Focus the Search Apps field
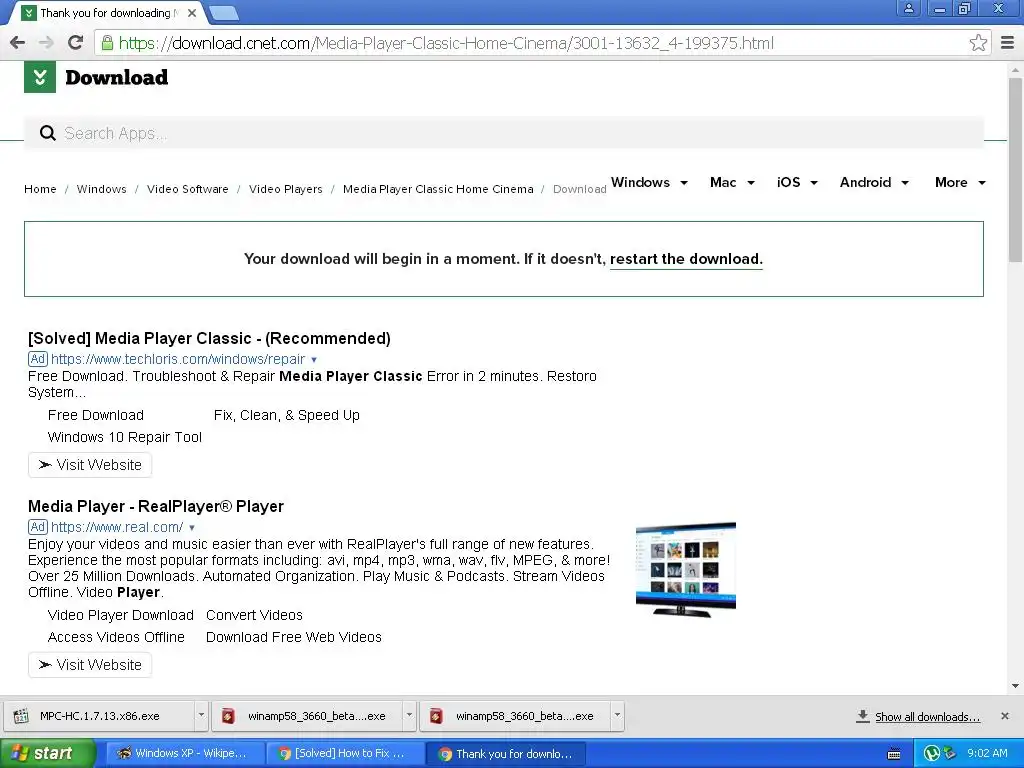 [x=504, y=133]
